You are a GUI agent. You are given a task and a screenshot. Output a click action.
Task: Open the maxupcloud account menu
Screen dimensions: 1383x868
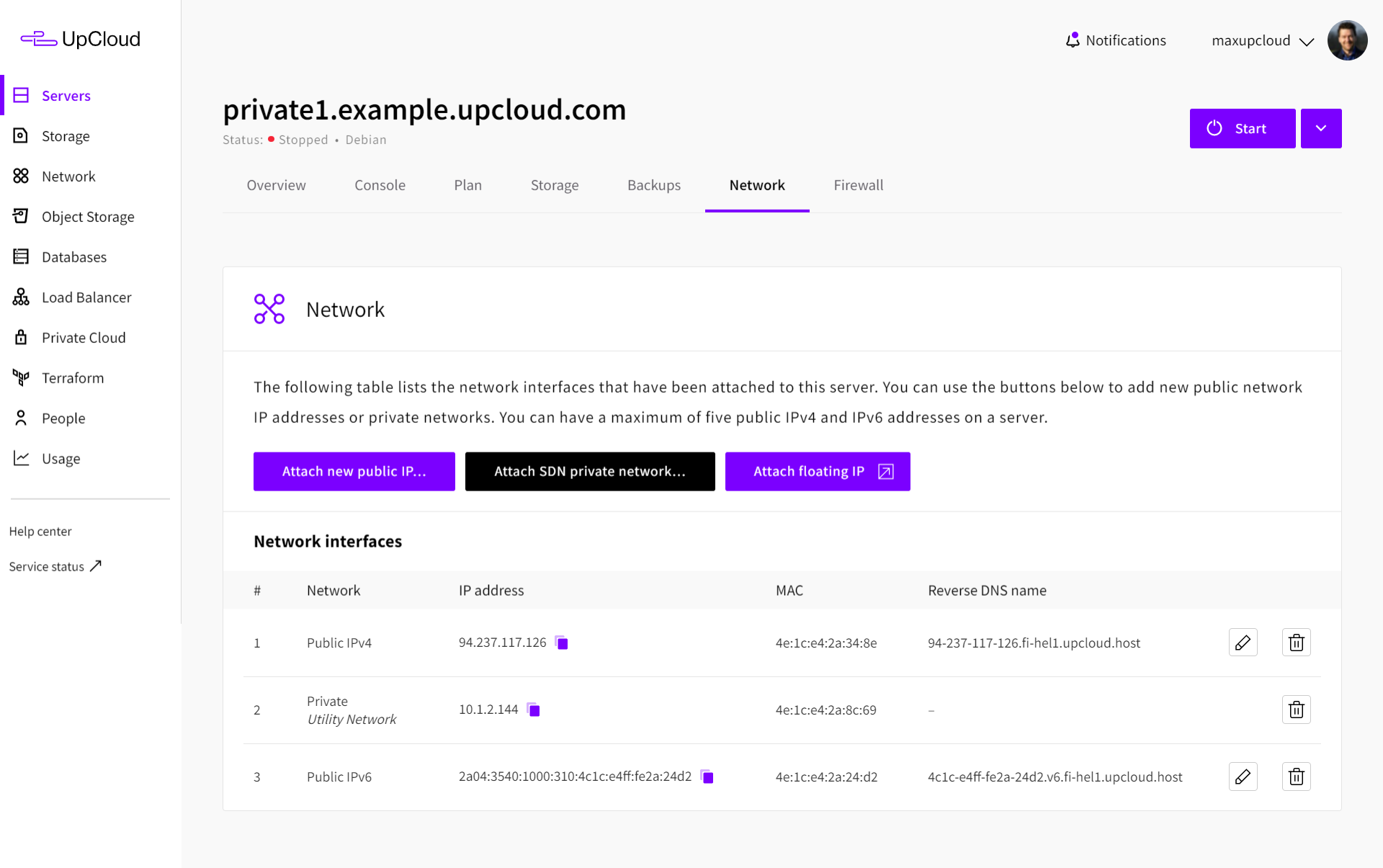click(x=1263, y=41)
